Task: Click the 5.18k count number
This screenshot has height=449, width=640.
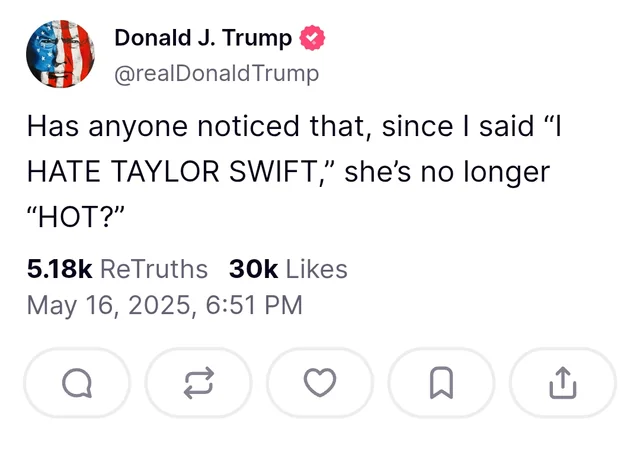Action: 60,269
